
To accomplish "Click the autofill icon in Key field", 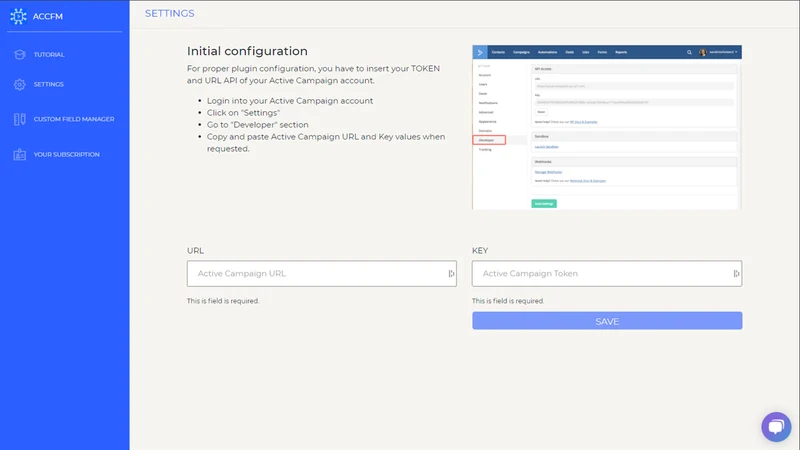I will 736,274.
